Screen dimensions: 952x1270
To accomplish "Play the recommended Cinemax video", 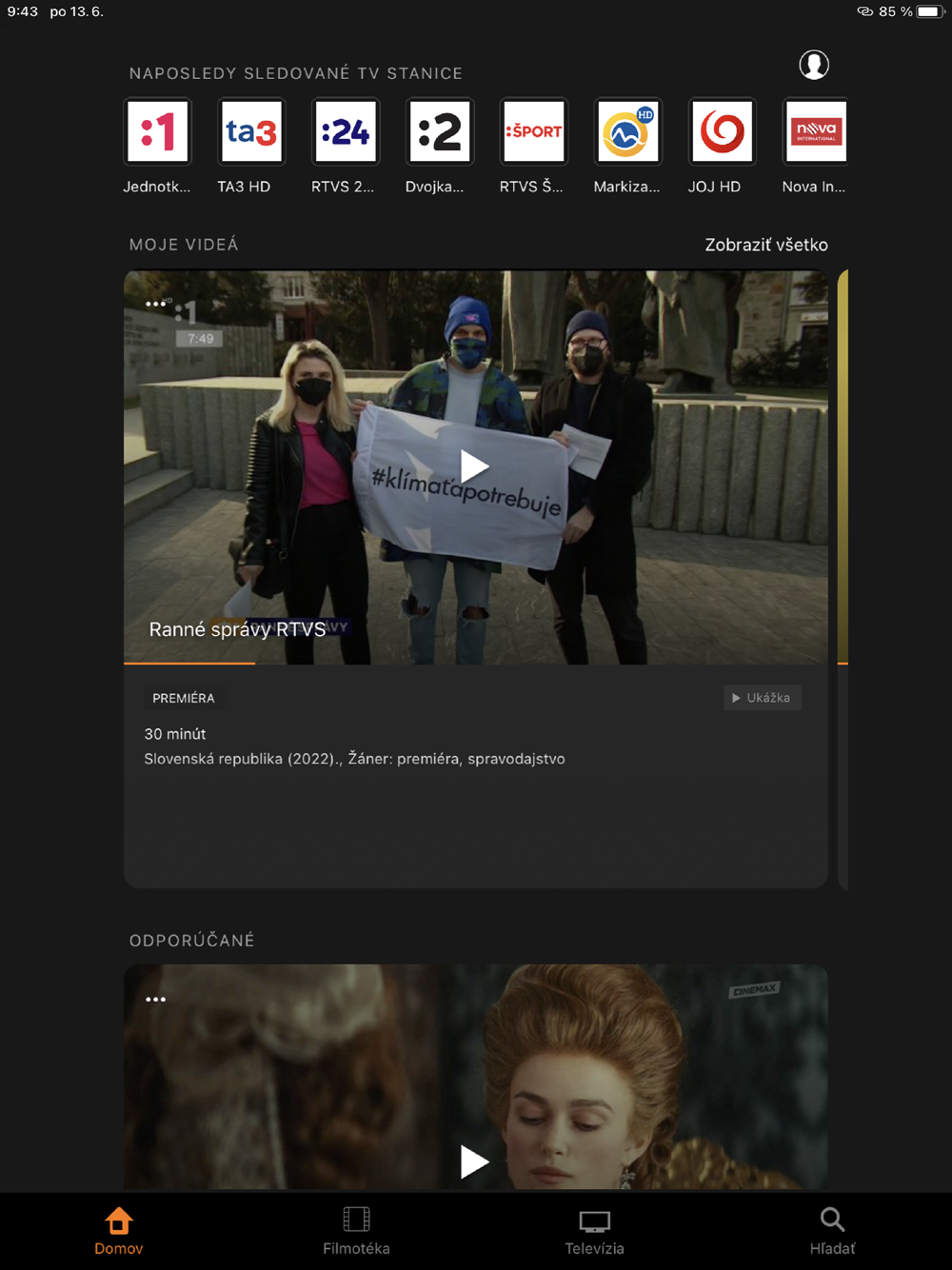I will (474, 1161).
